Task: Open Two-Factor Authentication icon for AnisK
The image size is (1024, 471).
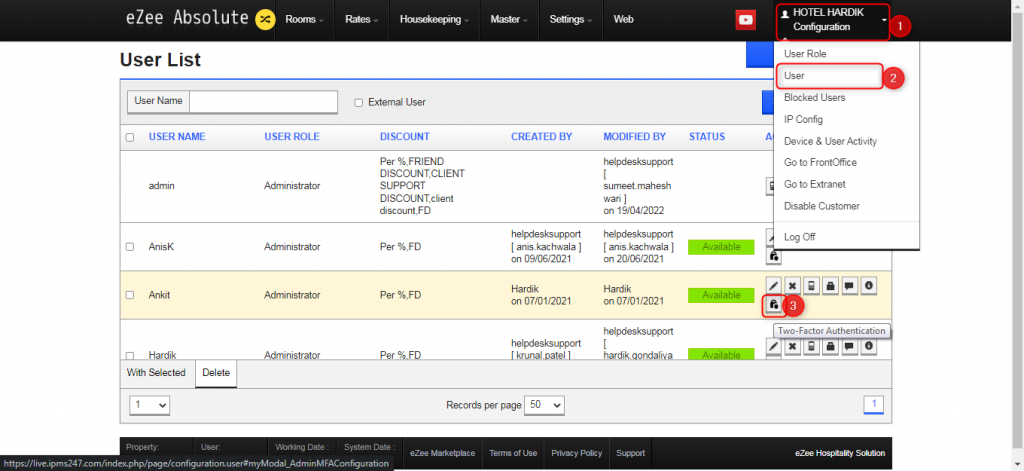Action: click(773, 256)
